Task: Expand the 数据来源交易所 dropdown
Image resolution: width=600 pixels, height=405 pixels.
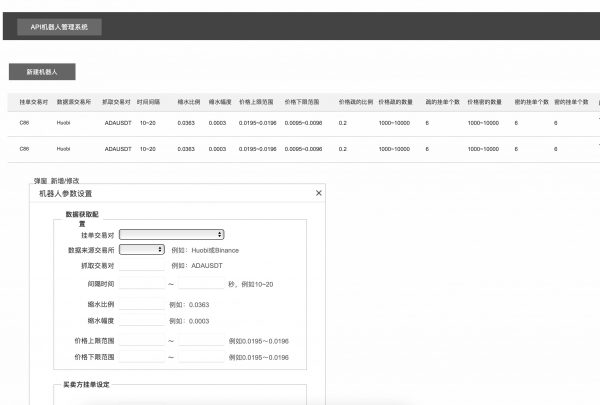Action: (142, 250)
